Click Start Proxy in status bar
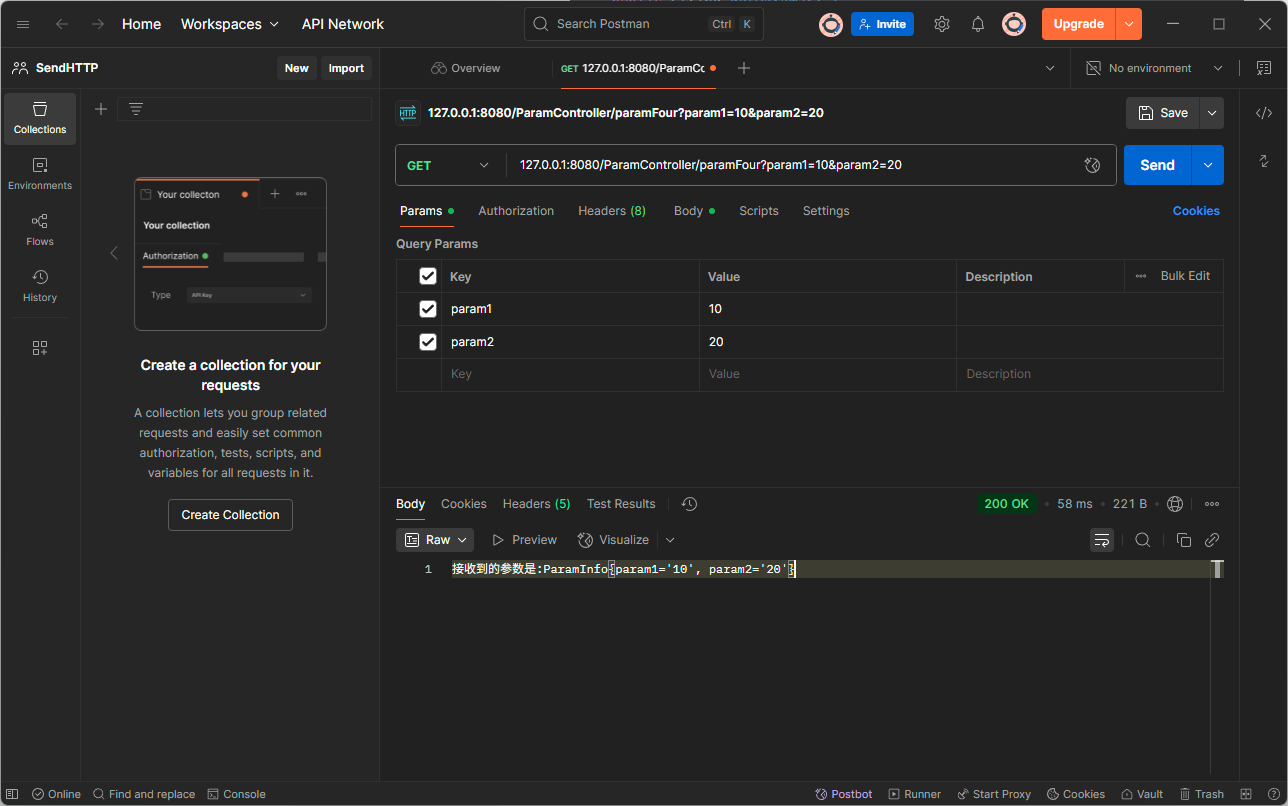This screenshot has height=806, width=1288. click(993, 794)
